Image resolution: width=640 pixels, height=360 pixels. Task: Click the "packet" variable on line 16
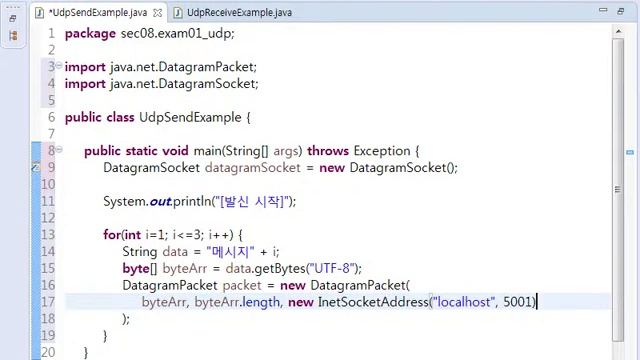click(x=242, y=285)
